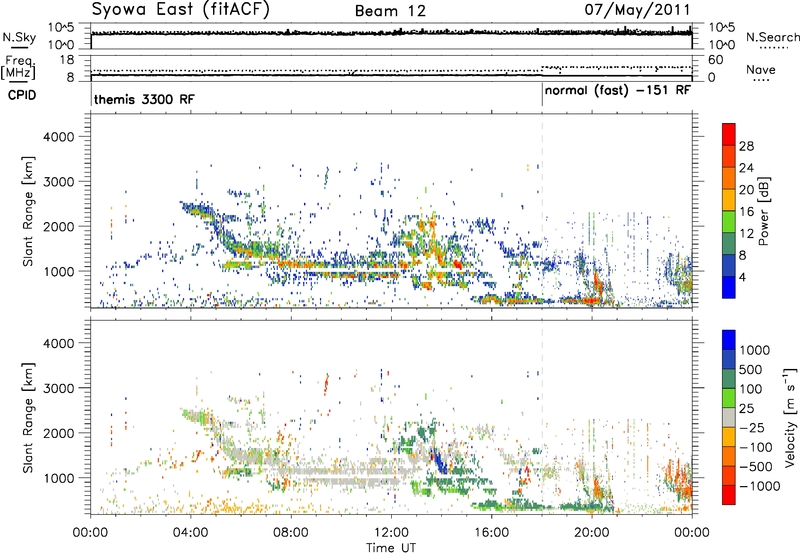Click the dashed 18:00 CPID-change line in power panel
This screenshot has width=800, height=554.
542,211
